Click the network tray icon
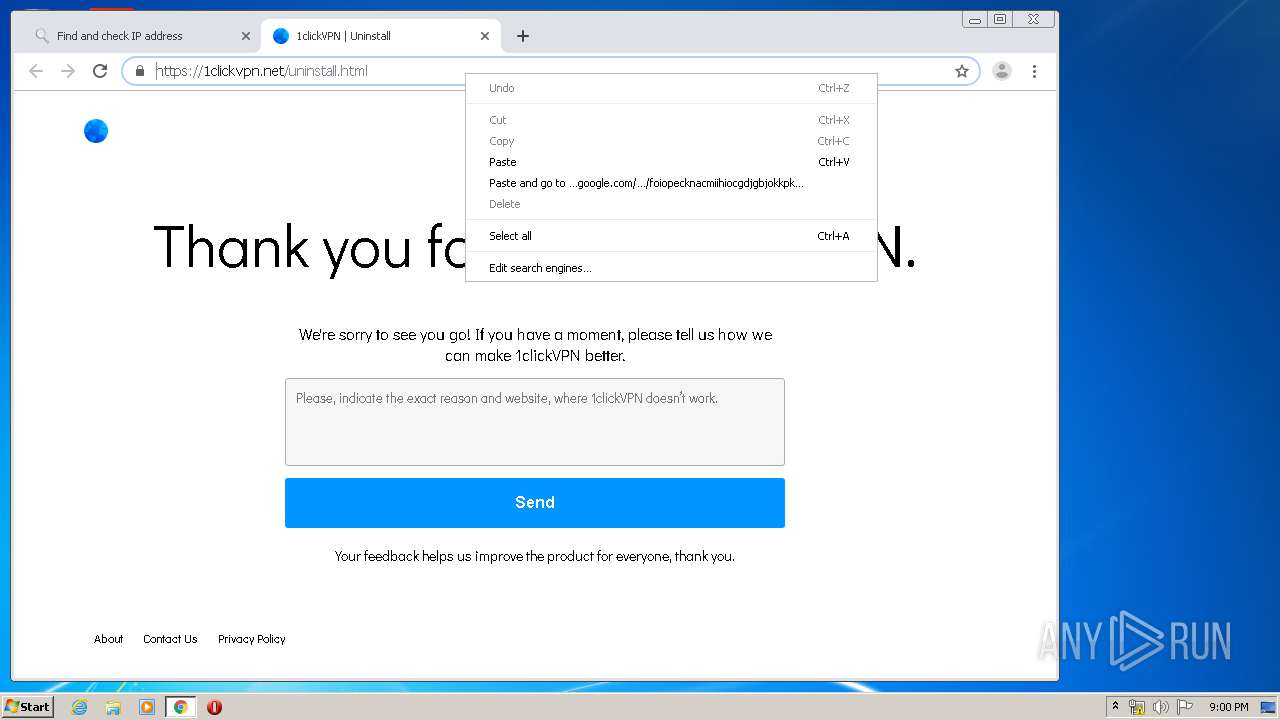 (x=1137, y=707)
